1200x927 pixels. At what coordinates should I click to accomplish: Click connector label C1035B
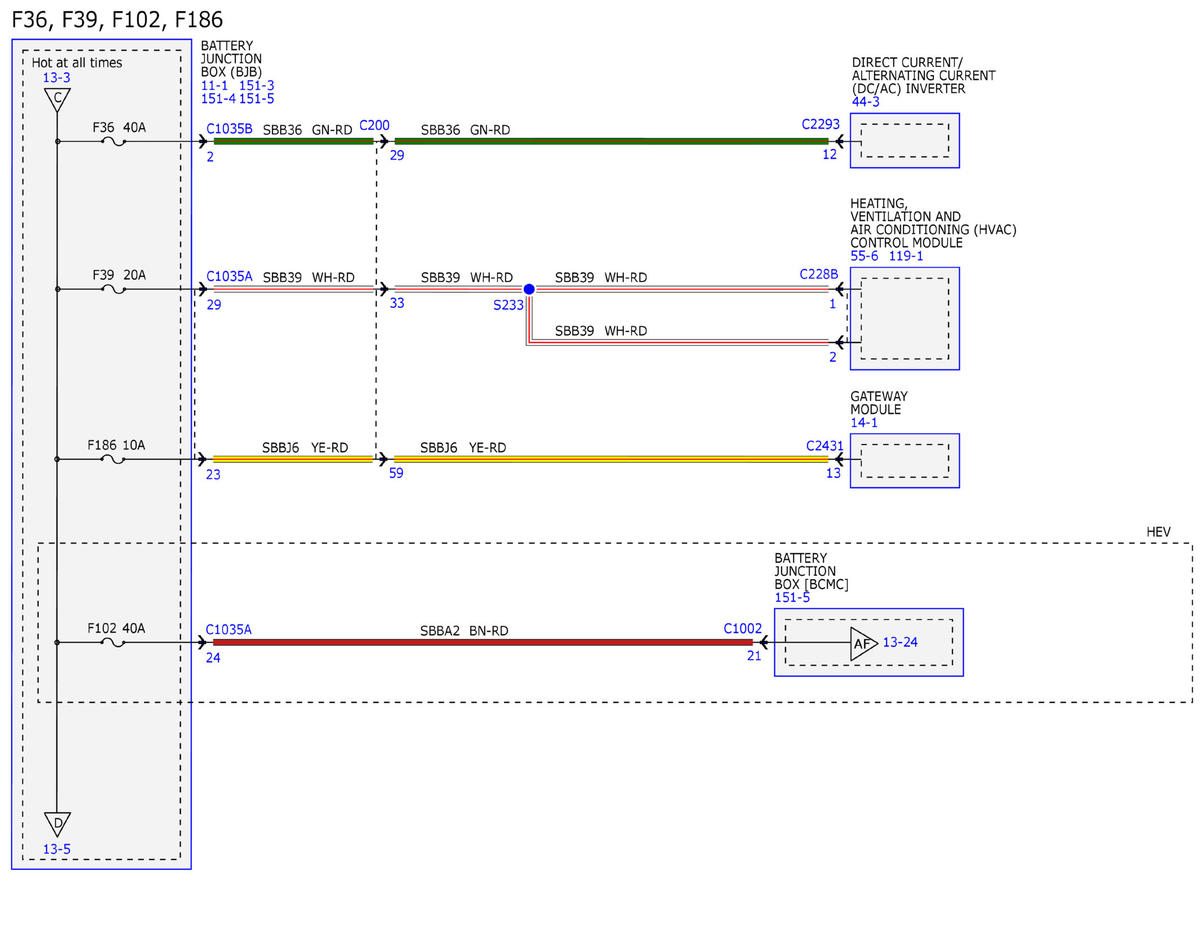[x=229, y=129]
